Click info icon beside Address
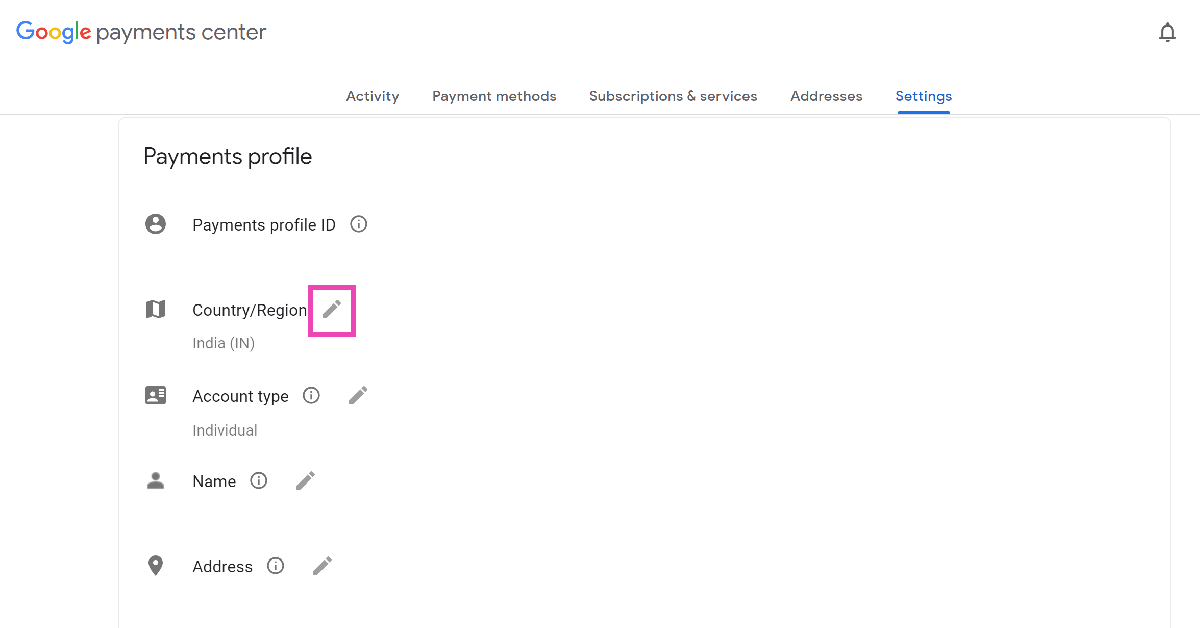Viewport: 1200px width, 628px height. click(275, 566)
